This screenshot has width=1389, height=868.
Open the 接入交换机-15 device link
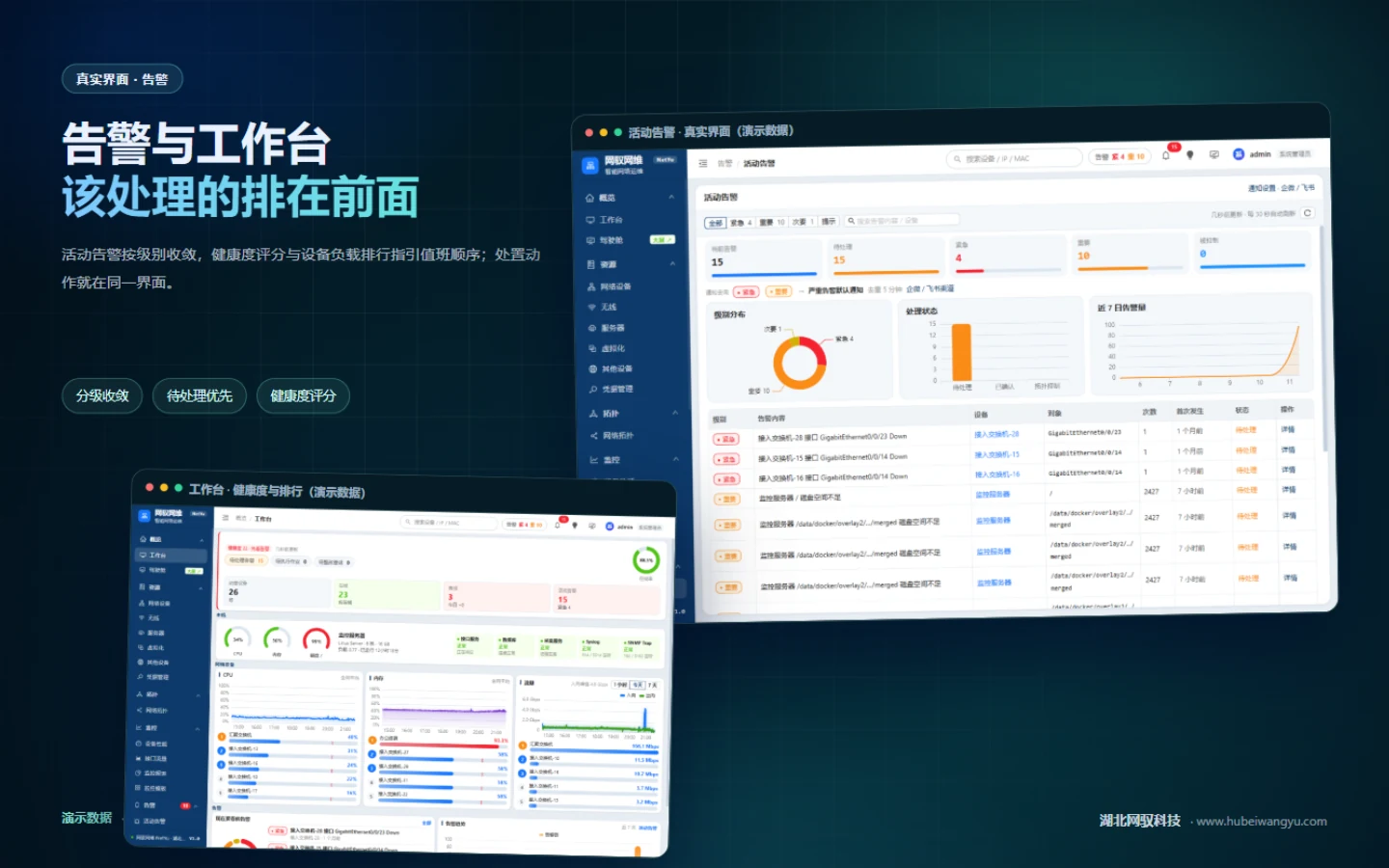click(996, 454)
